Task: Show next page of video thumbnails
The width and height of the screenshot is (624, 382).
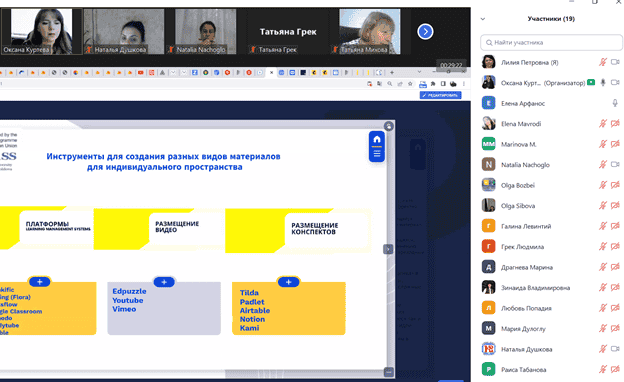Action: [425, 31]
